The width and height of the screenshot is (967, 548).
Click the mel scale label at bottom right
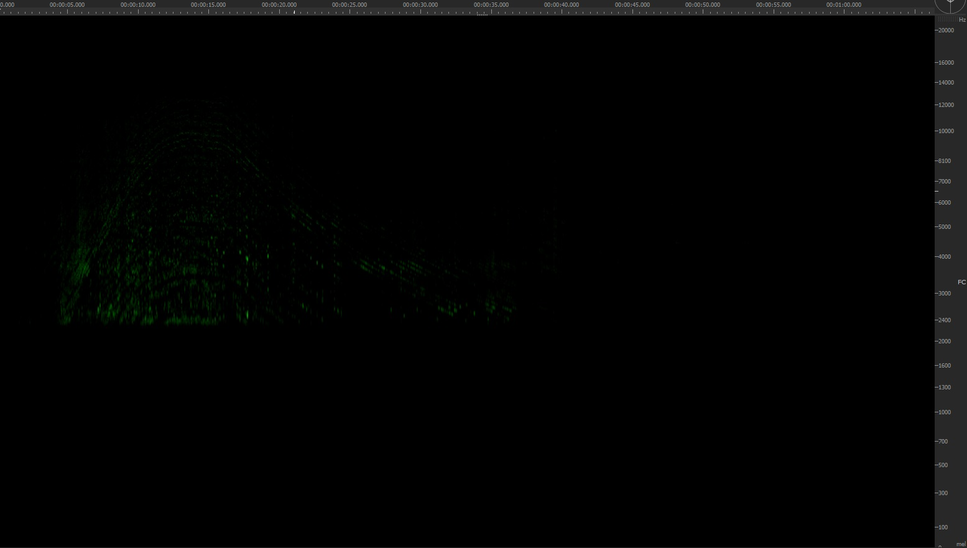(960, 544)
